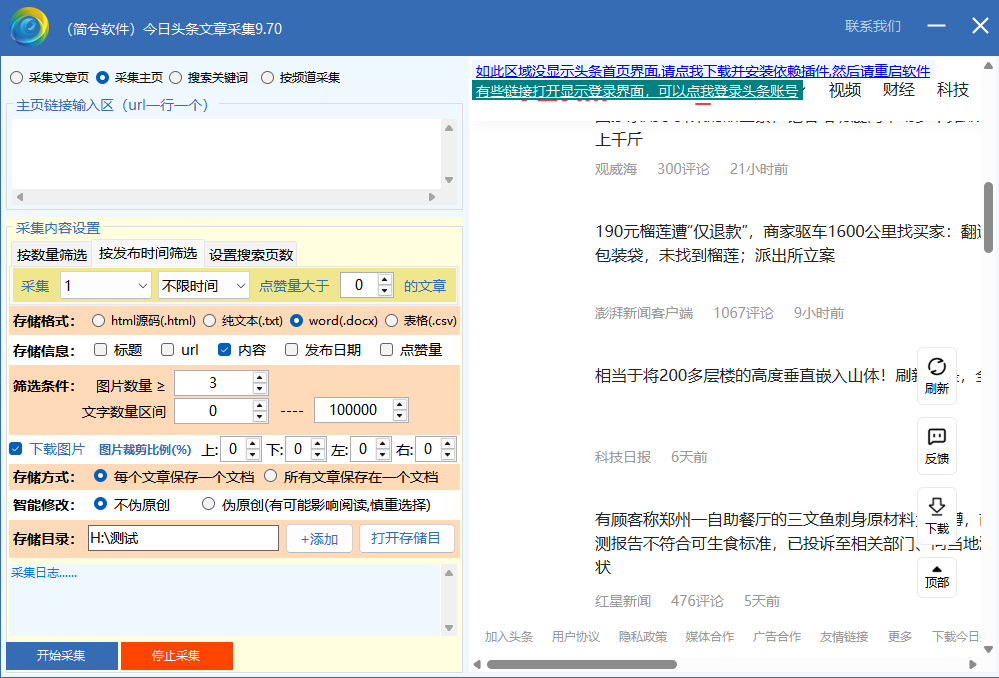This screenshot has width=999, height=678.
Task: Click 联系我们 link
Action: coord(873,26)
